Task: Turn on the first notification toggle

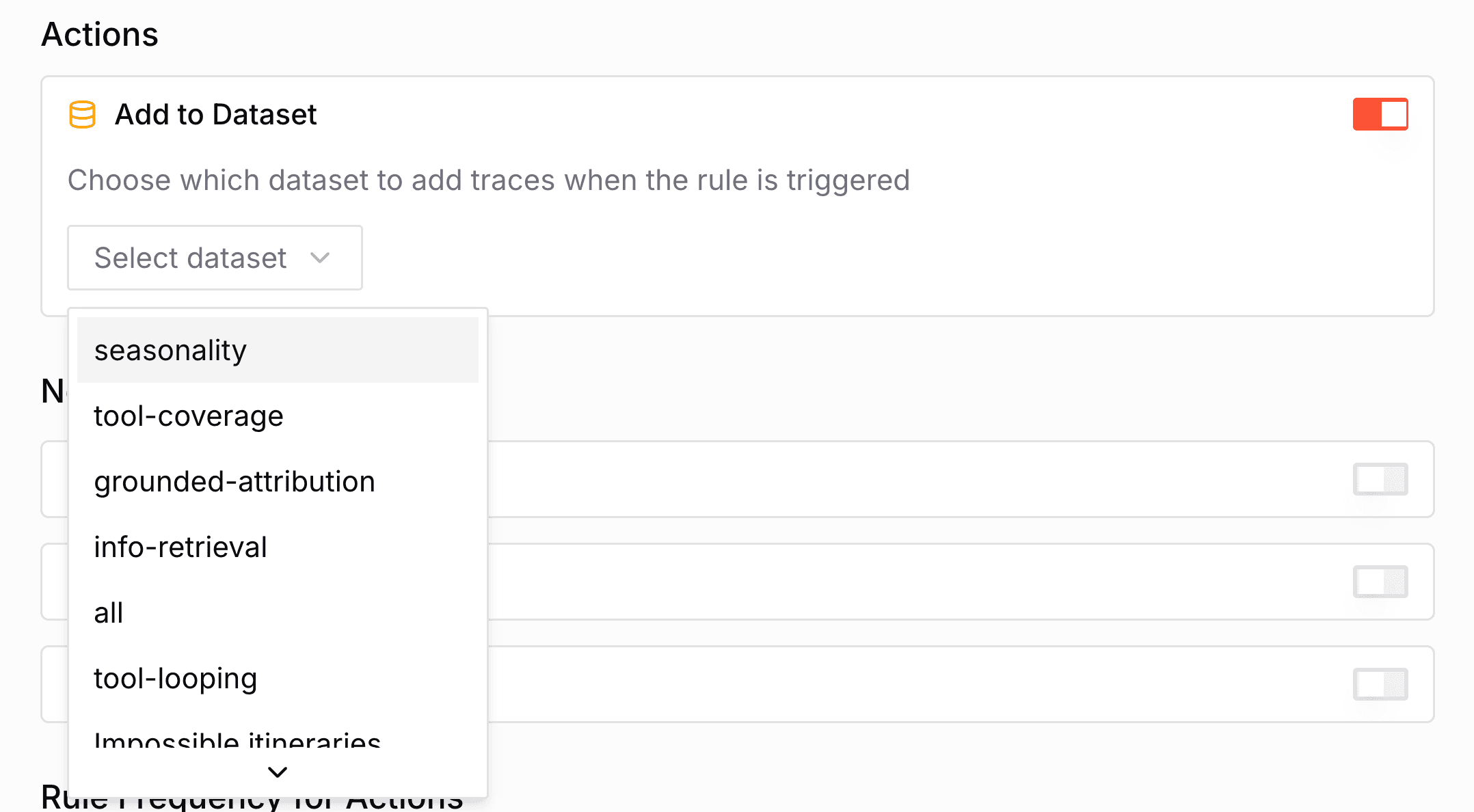Action: (x=1380, y=479)
